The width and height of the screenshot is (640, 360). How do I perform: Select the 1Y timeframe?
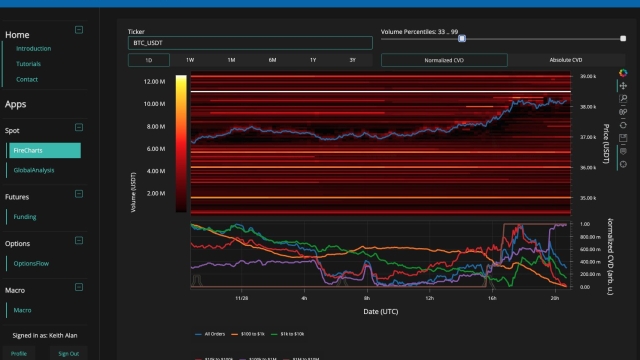pos(313,60)
